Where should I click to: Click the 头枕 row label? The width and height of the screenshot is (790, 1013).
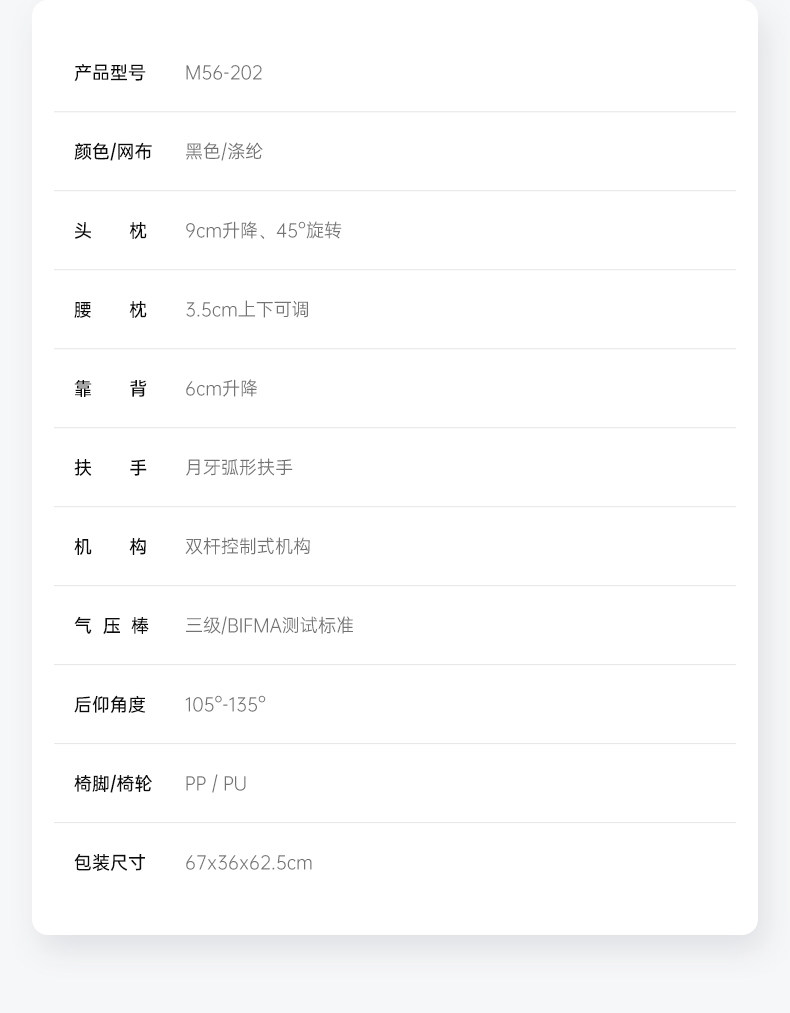coord(110,231)
